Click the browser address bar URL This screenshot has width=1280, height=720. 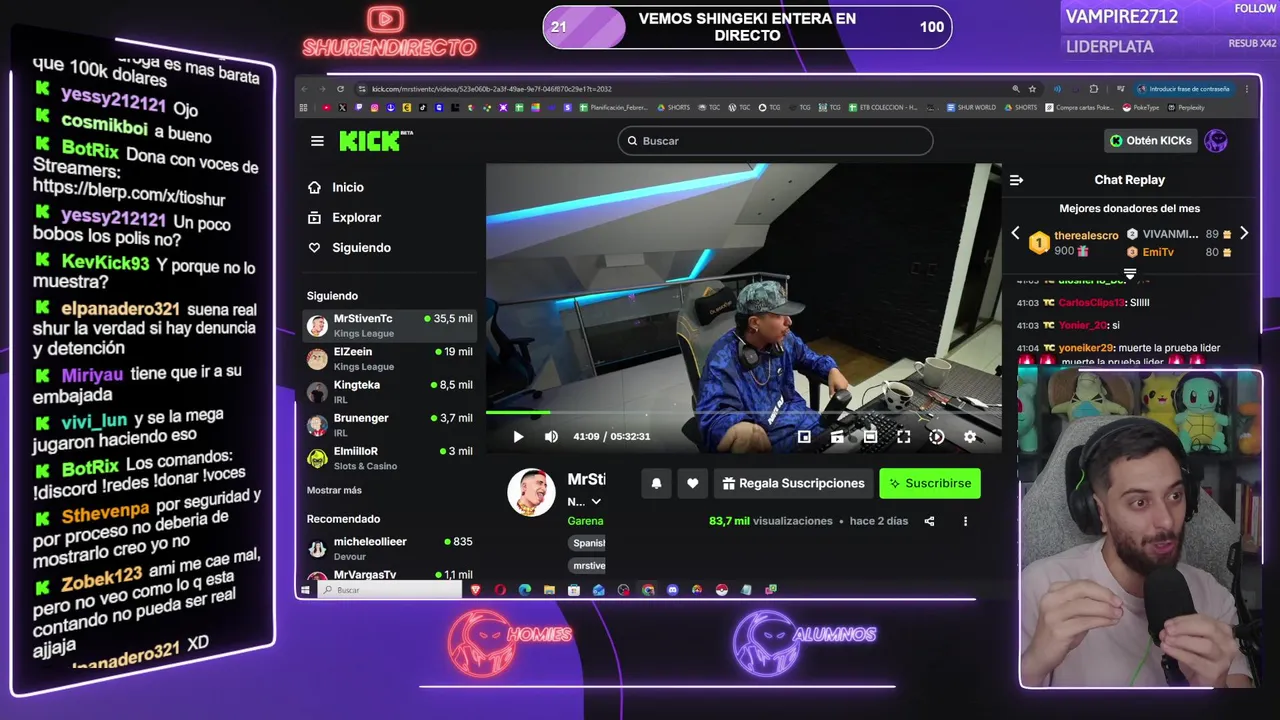pyautogui.click(x=491, y=89)
